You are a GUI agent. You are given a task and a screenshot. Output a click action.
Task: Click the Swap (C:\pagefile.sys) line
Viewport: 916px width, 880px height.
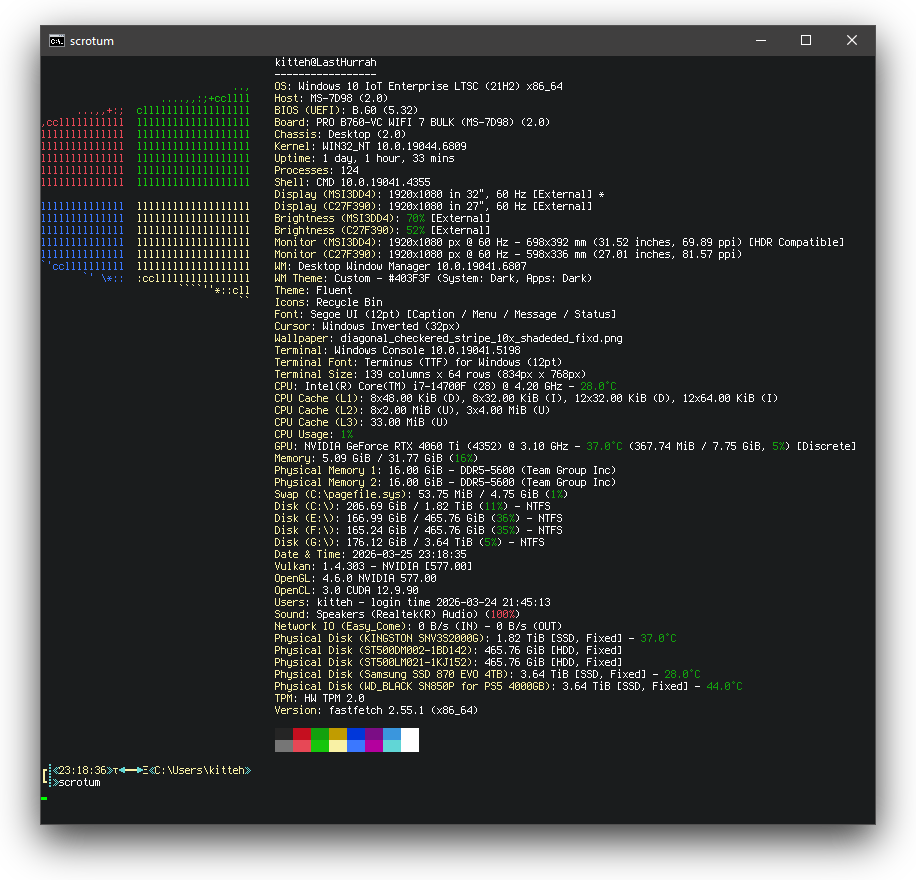[x=421, y=493]
